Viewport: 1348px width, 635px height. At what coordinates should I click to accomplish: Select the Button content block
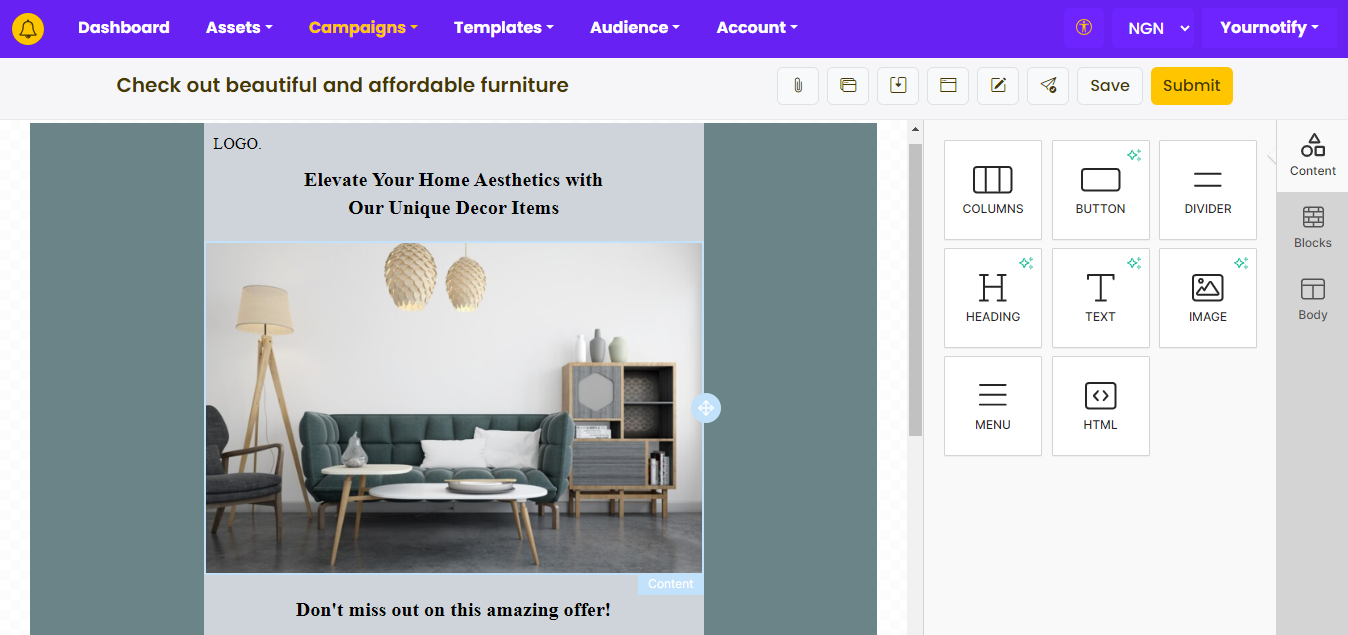pos(1101,190)
